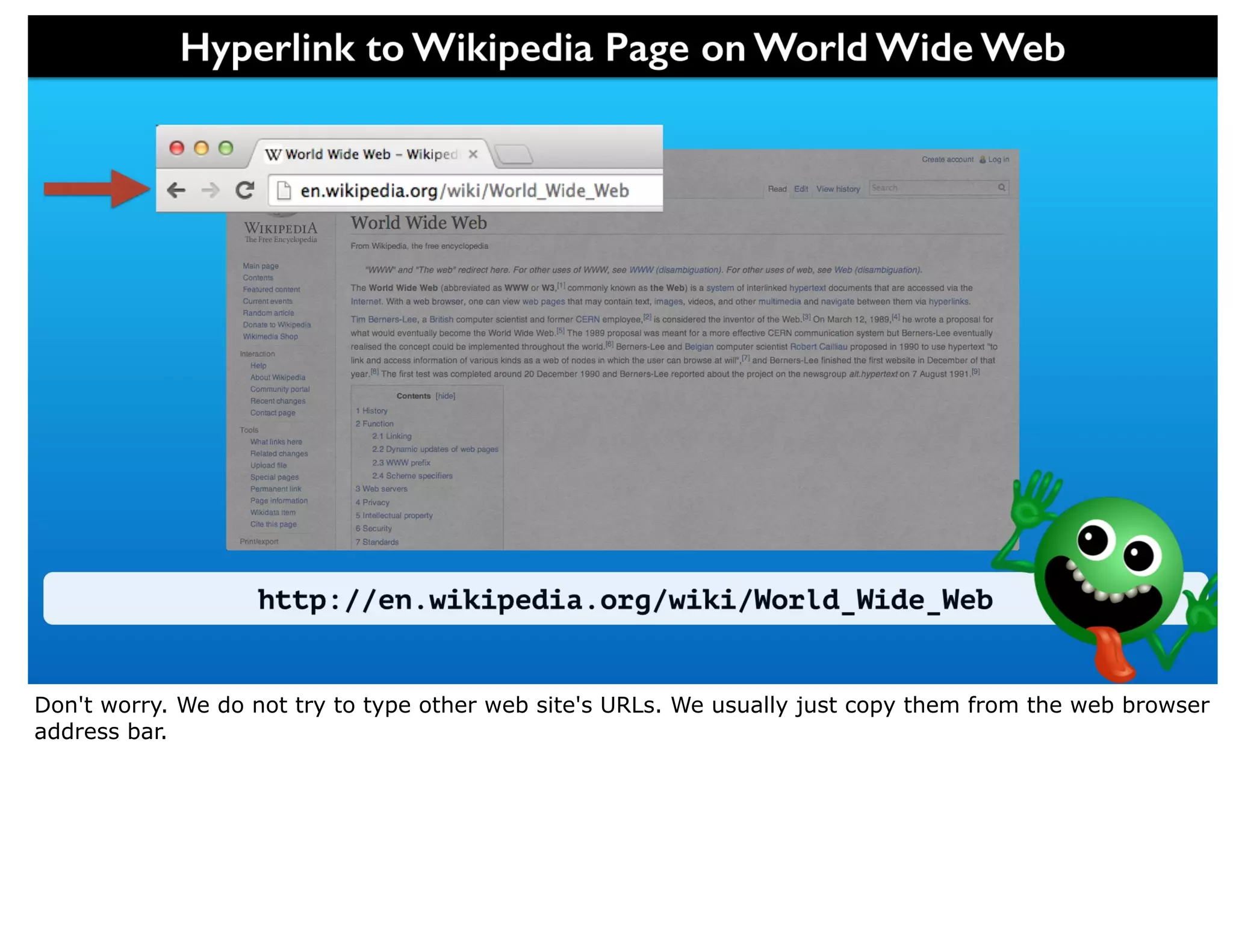Open Page information link
The image size is (1233, 952).
coord(279,501)
